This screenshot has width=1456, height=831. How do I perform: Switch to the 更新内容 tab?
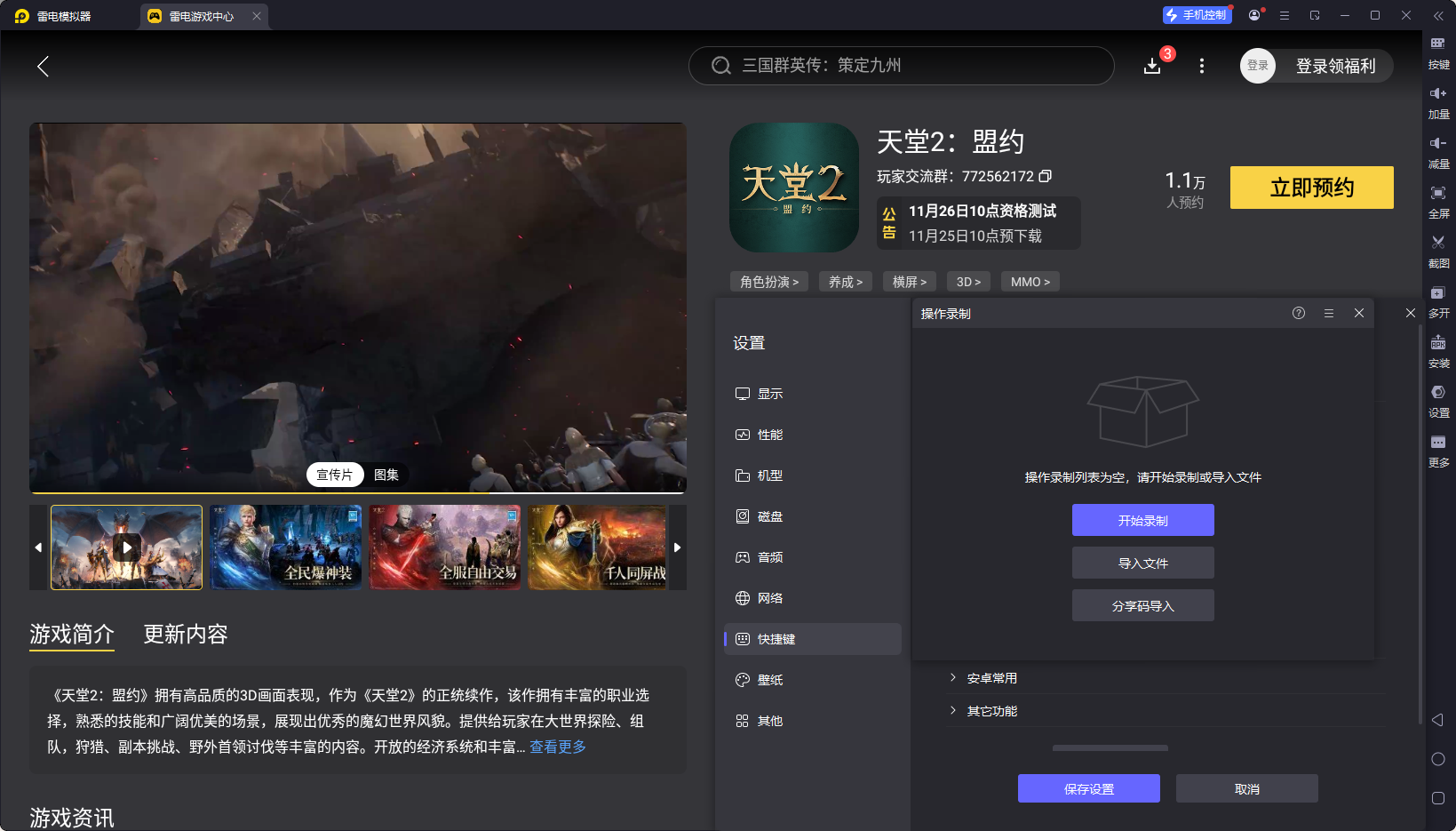point(185,635)
